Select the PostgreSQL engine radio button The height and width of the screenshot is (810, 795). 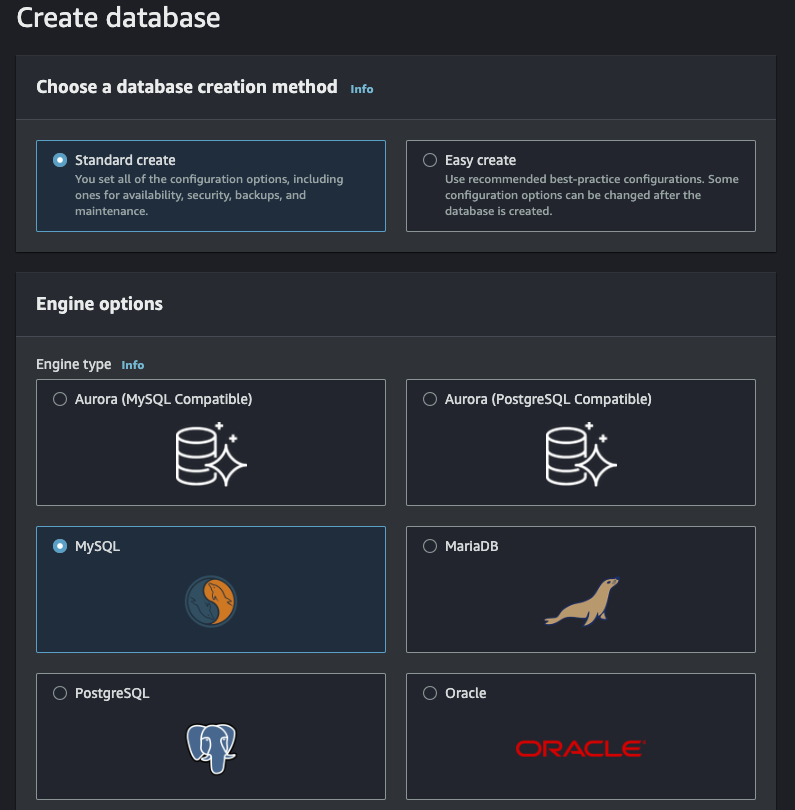coord(60,693)
